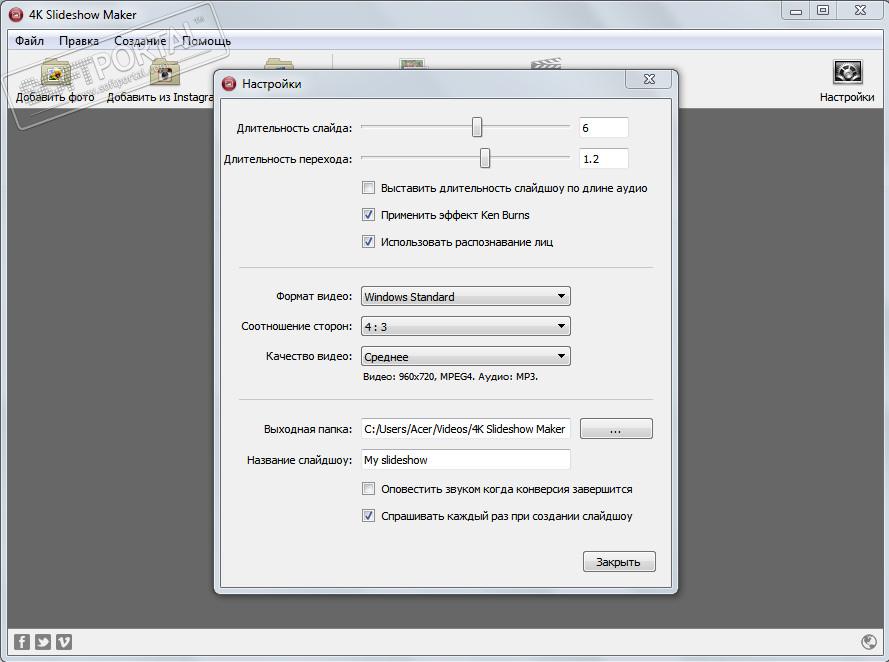Toggle face recognition checkbox
Image resolution: width=889 pixels, height=662 pixels.
[x=369, y=242]
